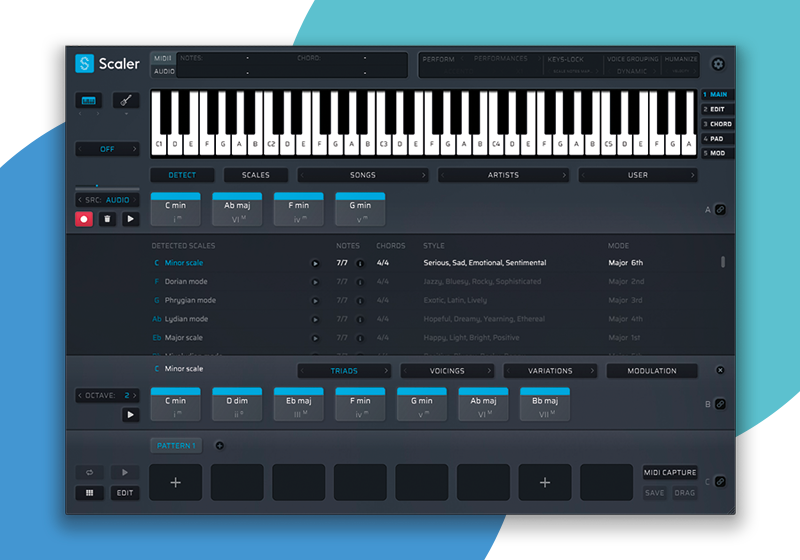Click the EDIT button in pattern section
The image size is (800, 560).
[125, 493]
